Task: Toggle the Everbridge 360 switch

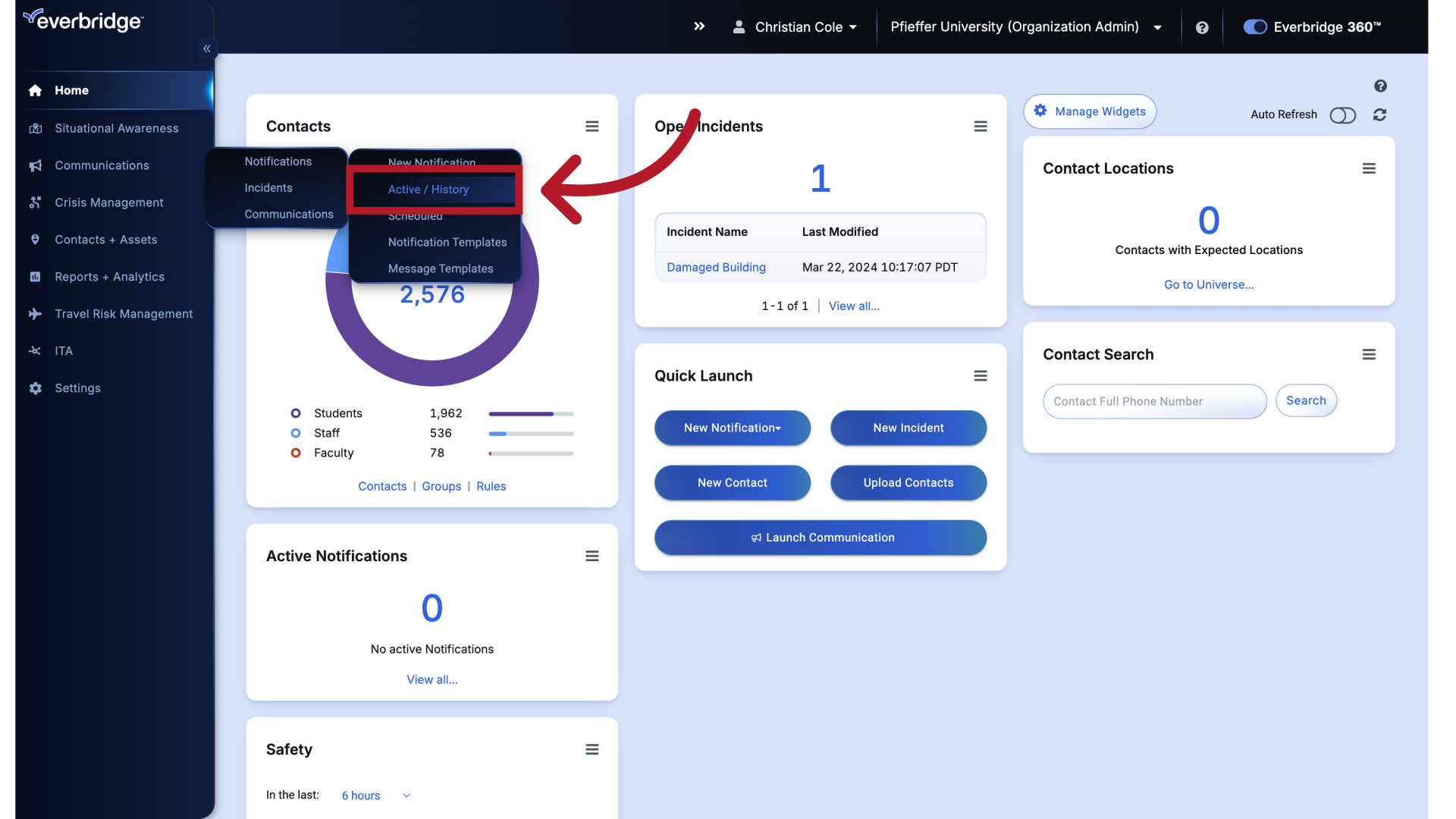Action: [1255, 27]
